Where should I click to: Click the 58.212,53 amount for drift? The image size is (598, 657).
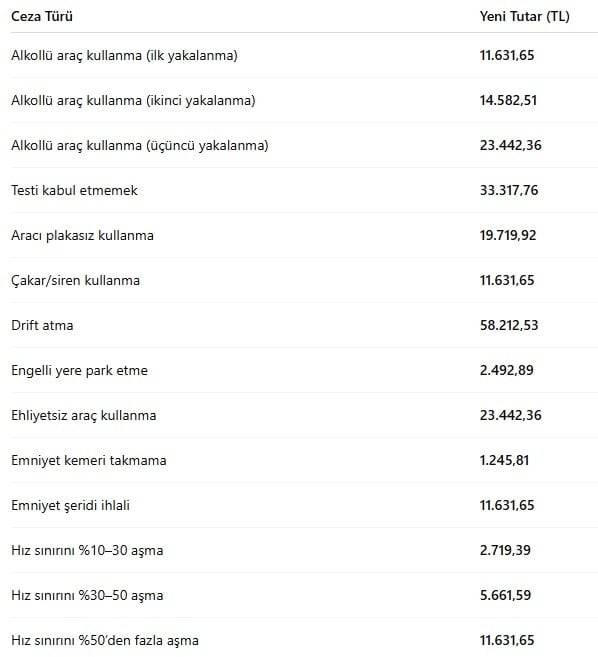click(x=509, y=326)
